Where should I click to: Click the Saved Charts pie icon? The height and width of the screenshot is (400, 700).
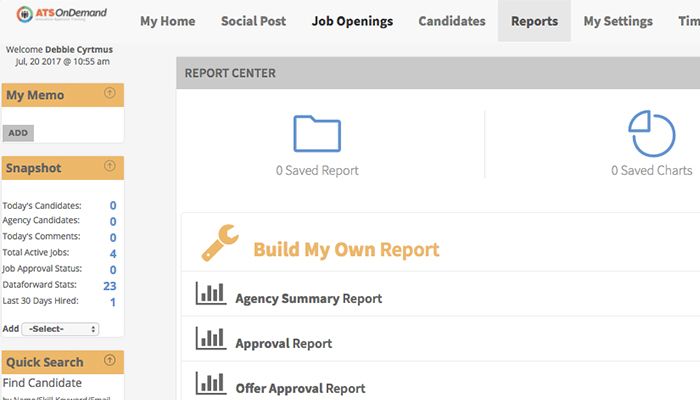click(x=651, y=134)
